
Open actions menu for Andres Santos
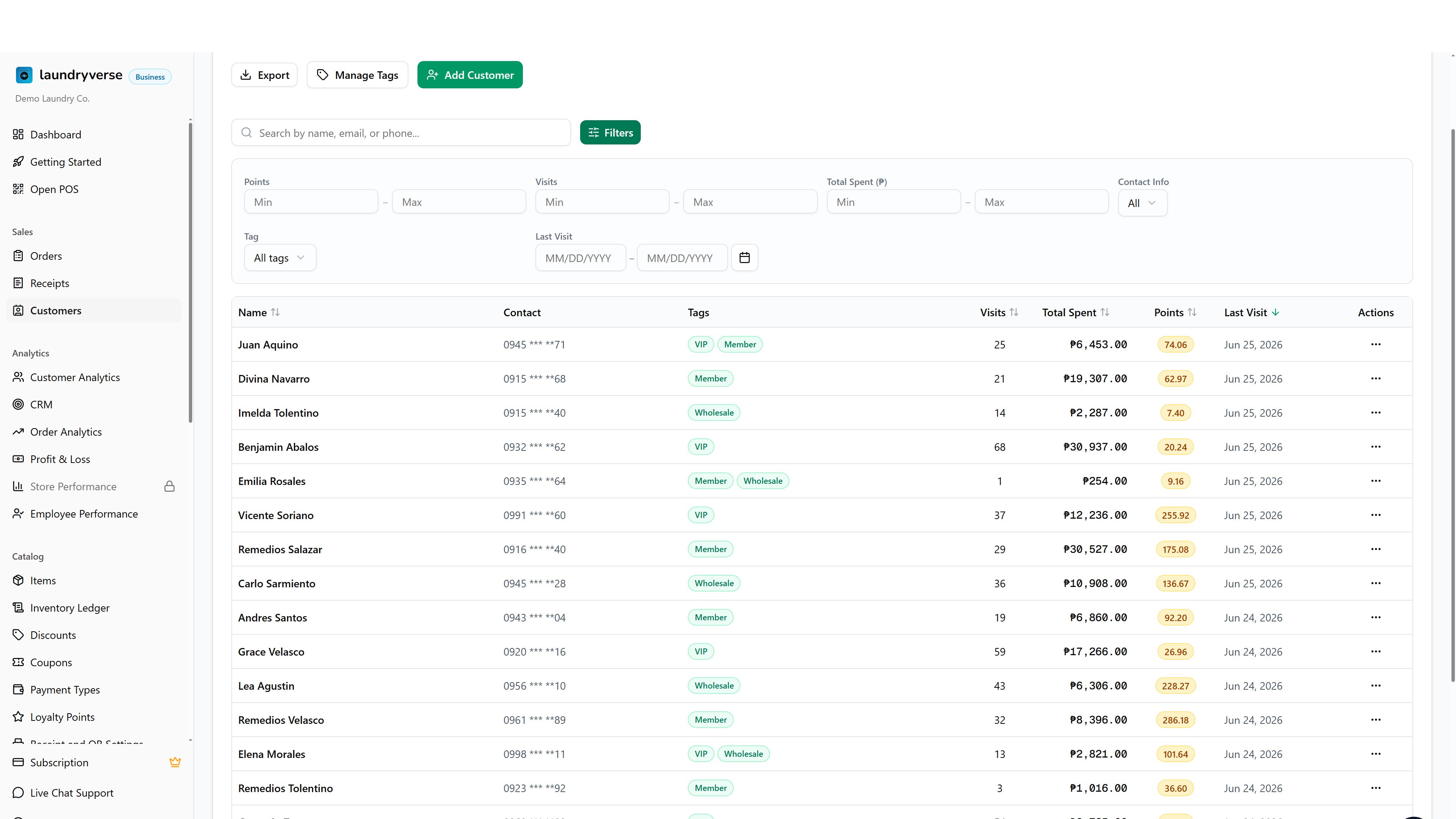[x=1376, y=617]
